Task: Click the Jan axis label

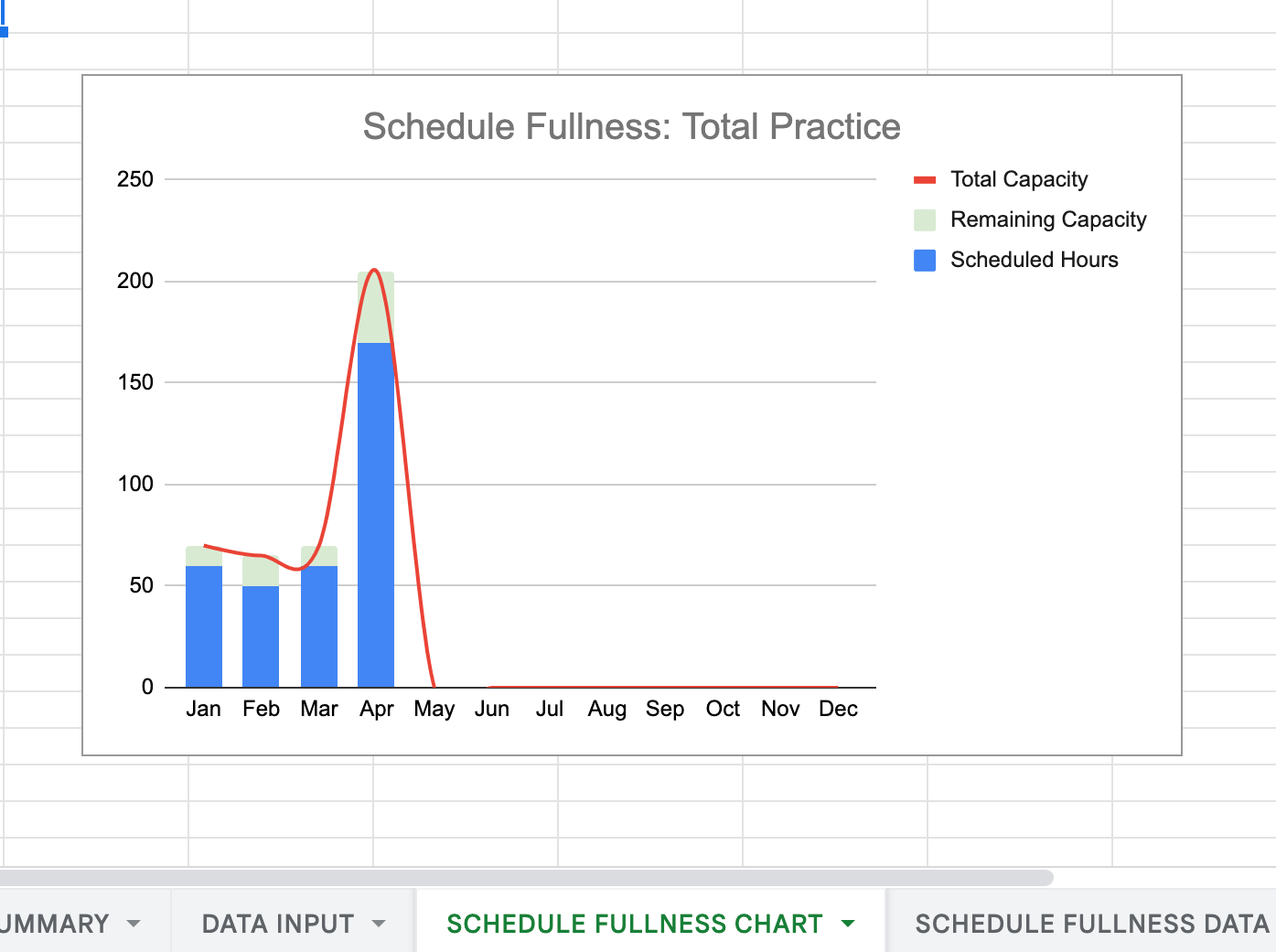Action: 203,708
